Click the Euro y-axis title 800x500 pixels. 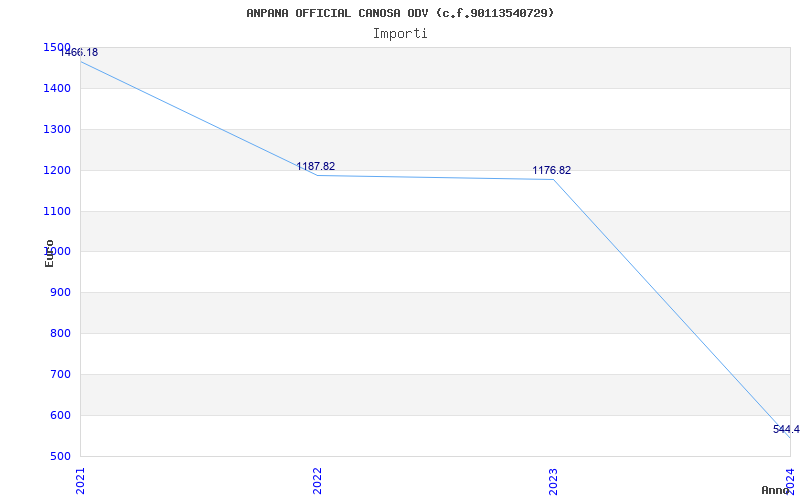[49, 254]
